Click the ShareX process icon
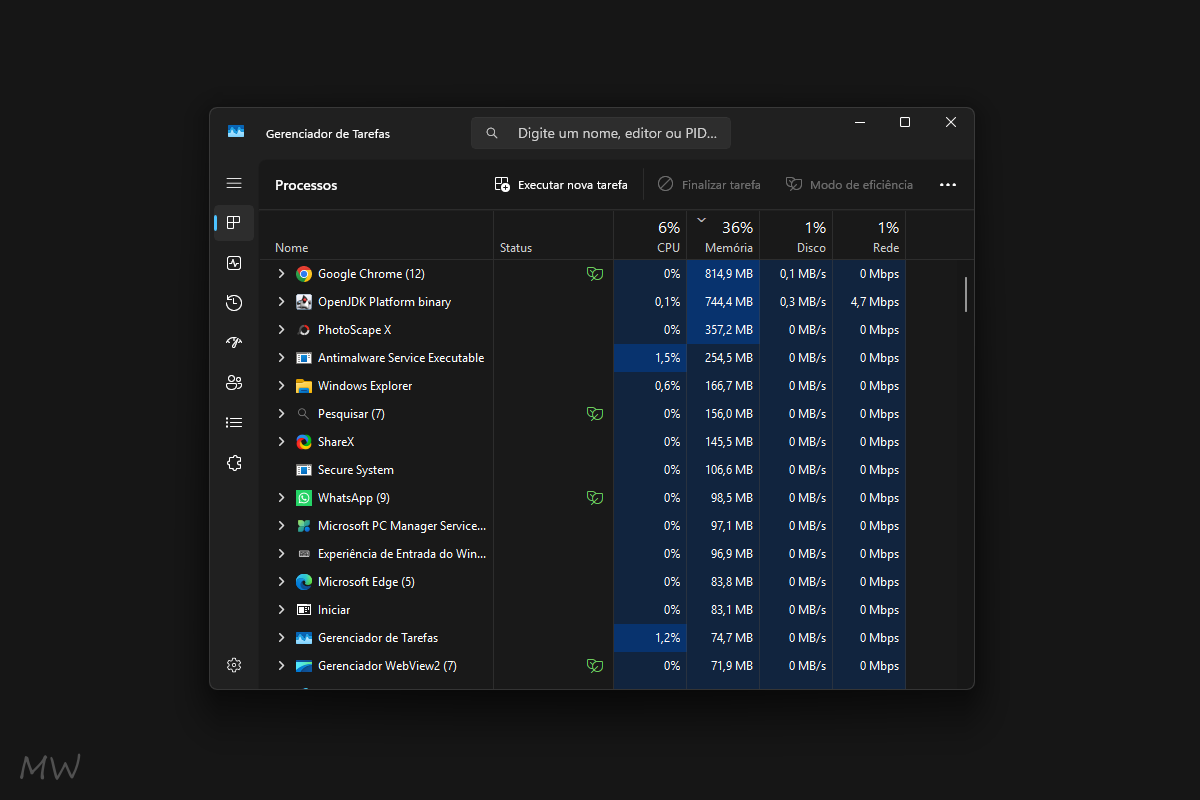Image resolution: width=1200 pixels, height=800 pixels. click(x=304, y=442)
